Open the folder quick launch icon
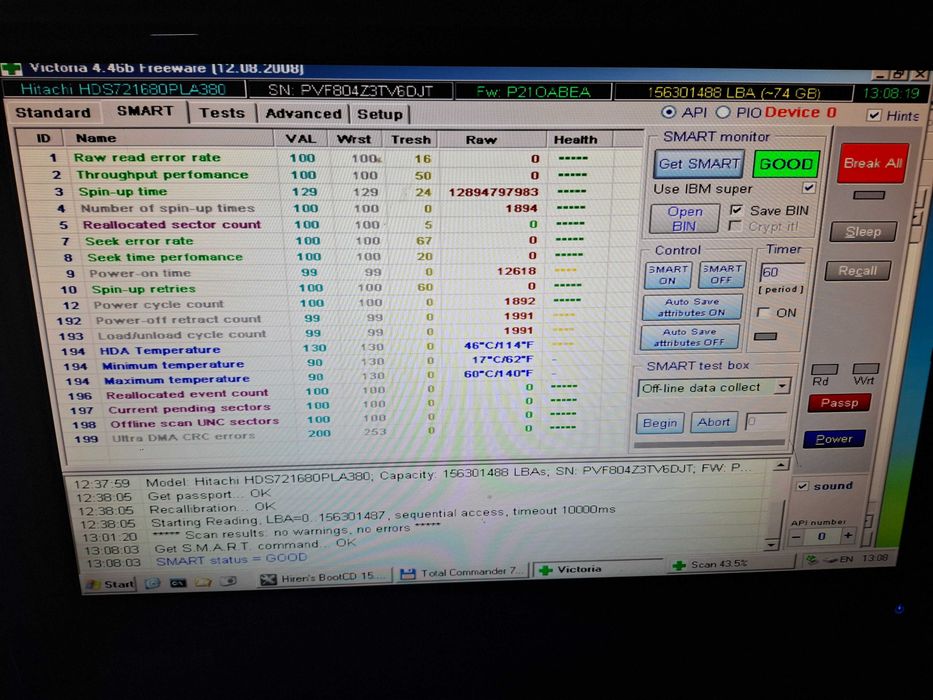The width and height of the screenshot is (933, 700). click(203, 582)
